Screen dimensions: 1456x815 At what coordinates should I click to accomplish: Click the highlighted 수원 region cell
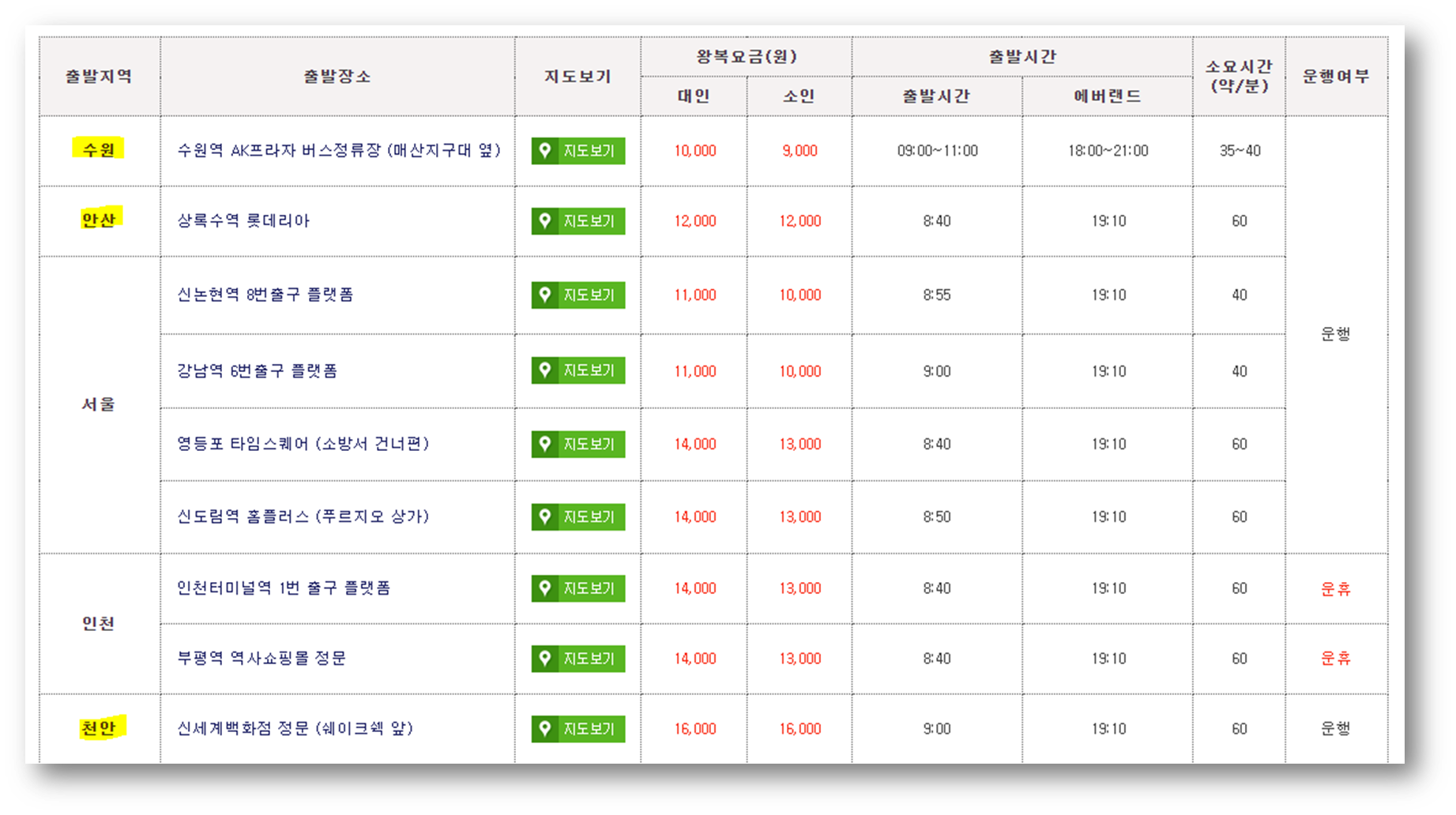pyautogui.click(x=99, y=149)
